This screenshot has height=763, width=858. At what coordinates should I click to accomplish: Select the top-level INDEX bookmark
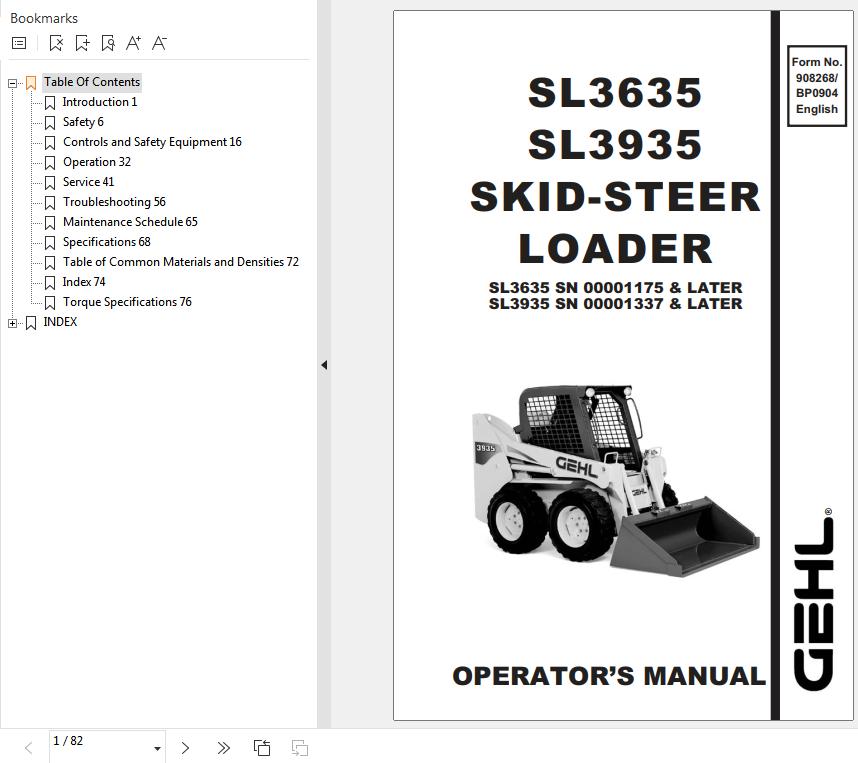point(60,322)
